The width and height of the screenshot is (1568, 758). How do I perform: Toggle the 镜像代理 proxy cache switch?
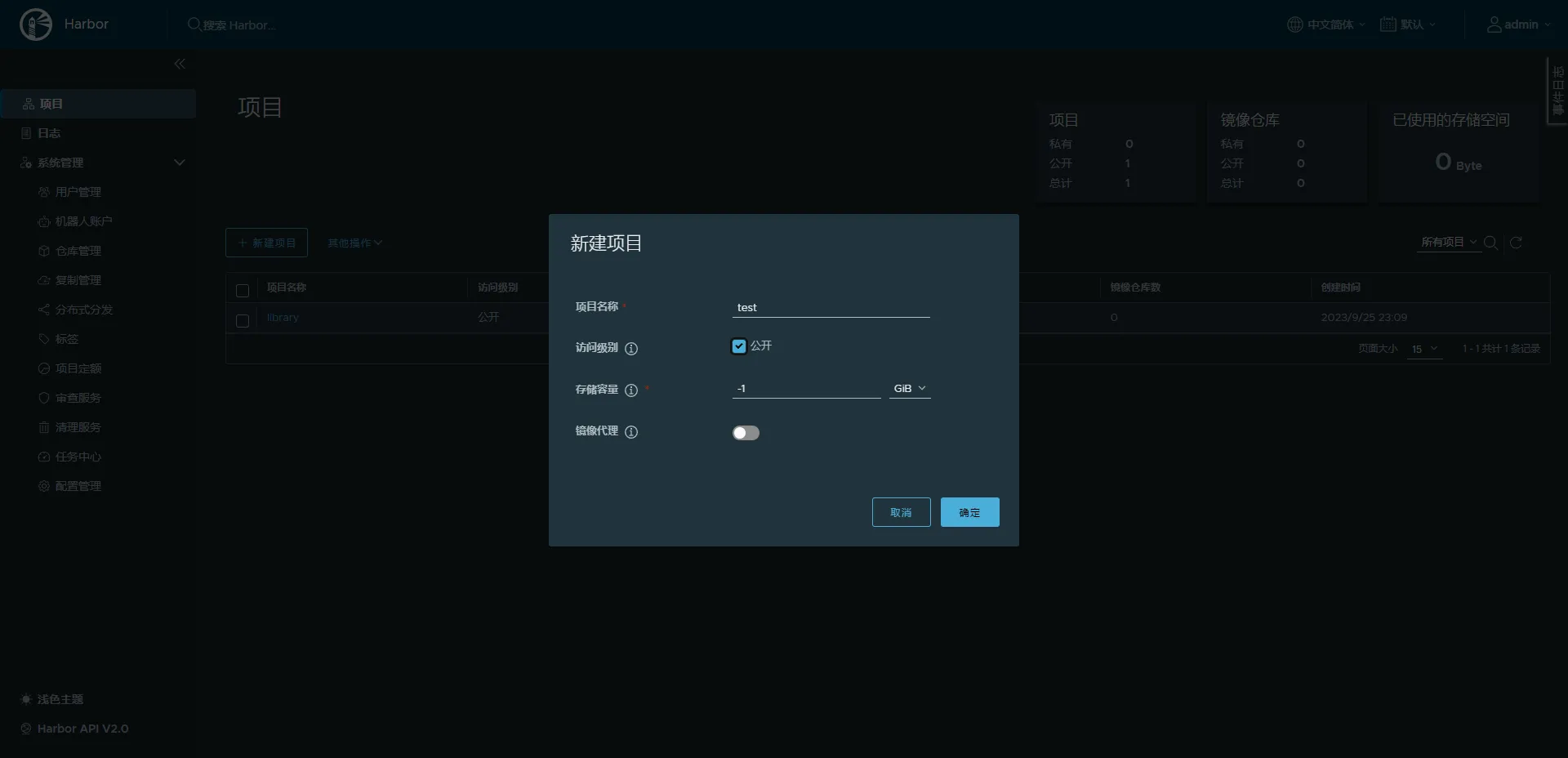(746, 433)
